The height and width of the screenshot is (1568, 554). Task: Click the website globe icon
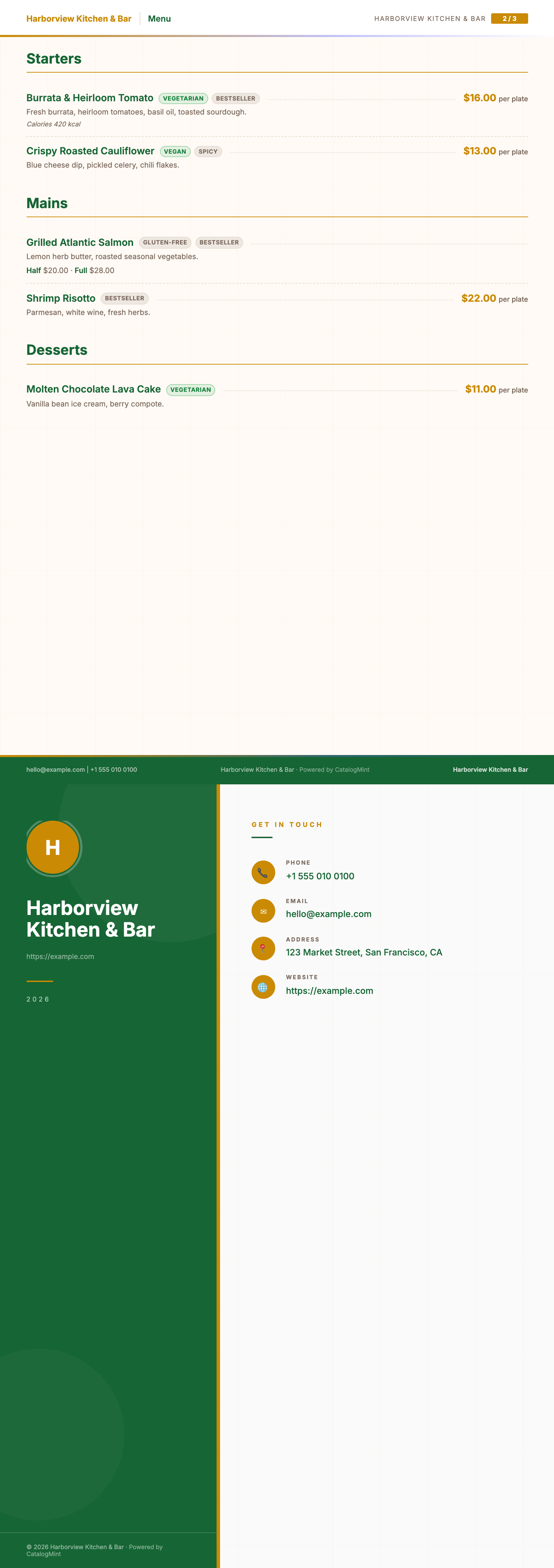click(263, 987)
